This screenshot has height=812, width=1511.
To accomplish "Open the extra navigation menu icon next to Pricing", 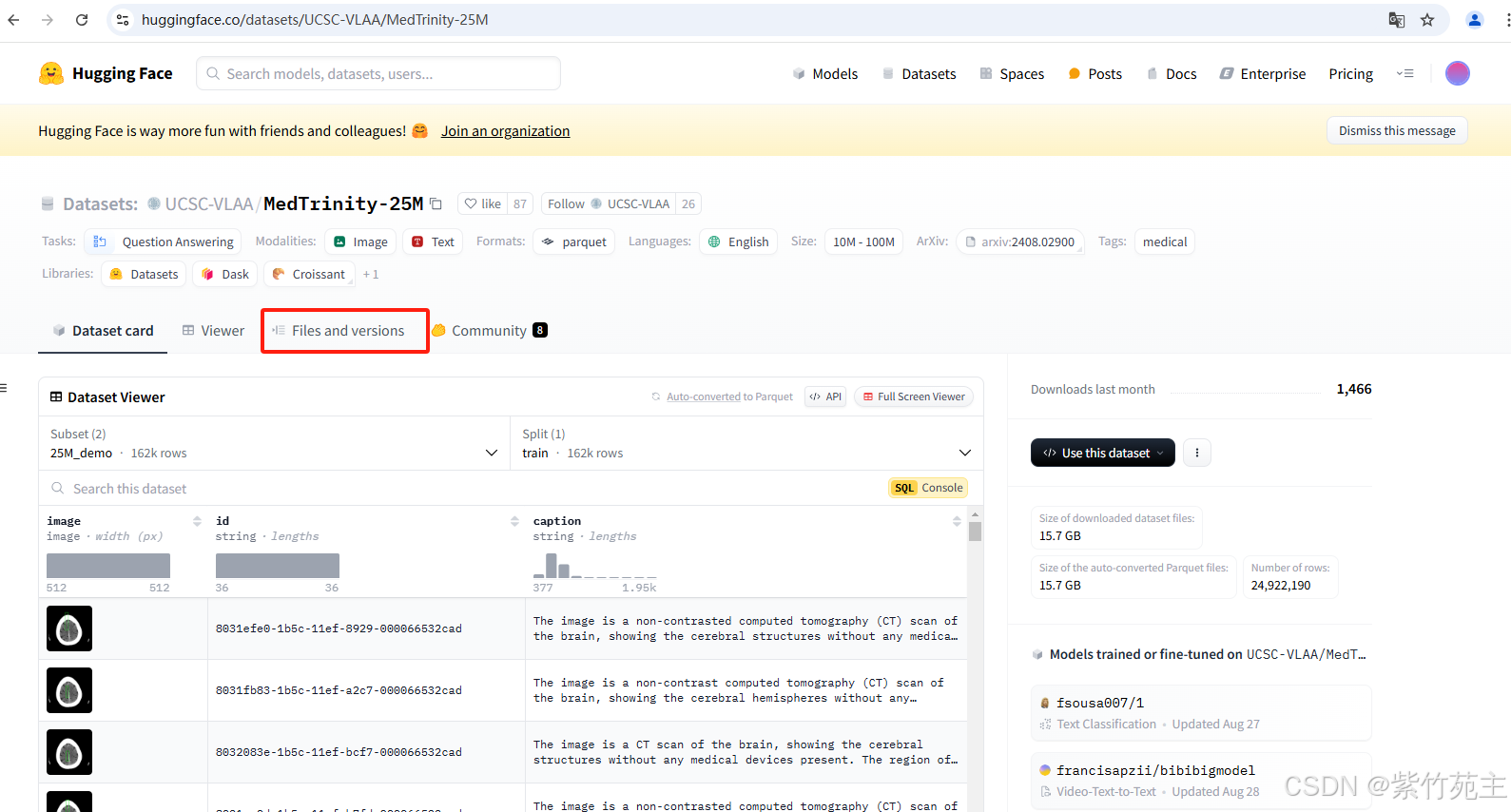I will [1404, 73].
